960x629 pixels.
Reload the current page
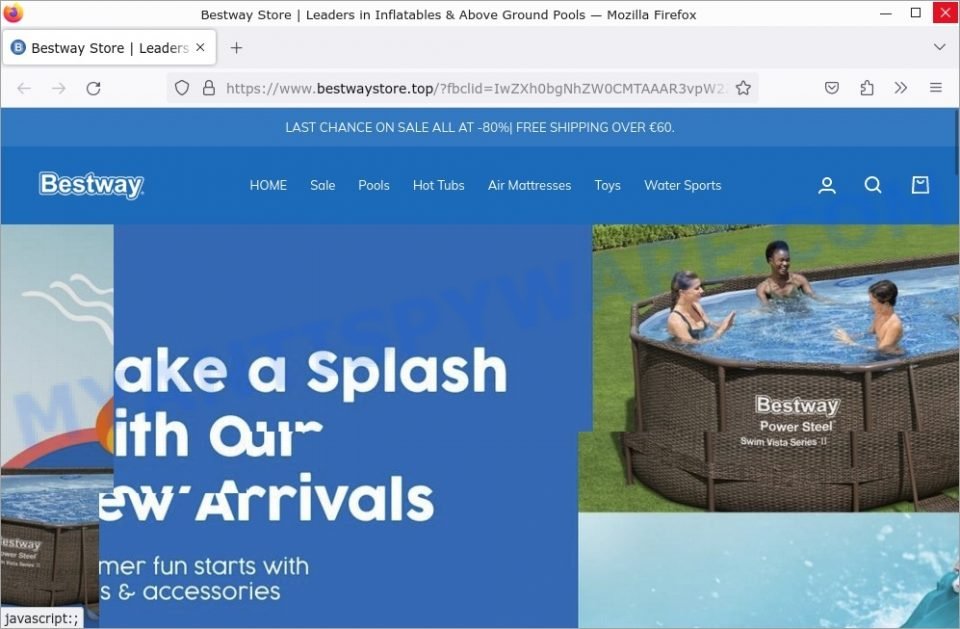tap(93, 88)
